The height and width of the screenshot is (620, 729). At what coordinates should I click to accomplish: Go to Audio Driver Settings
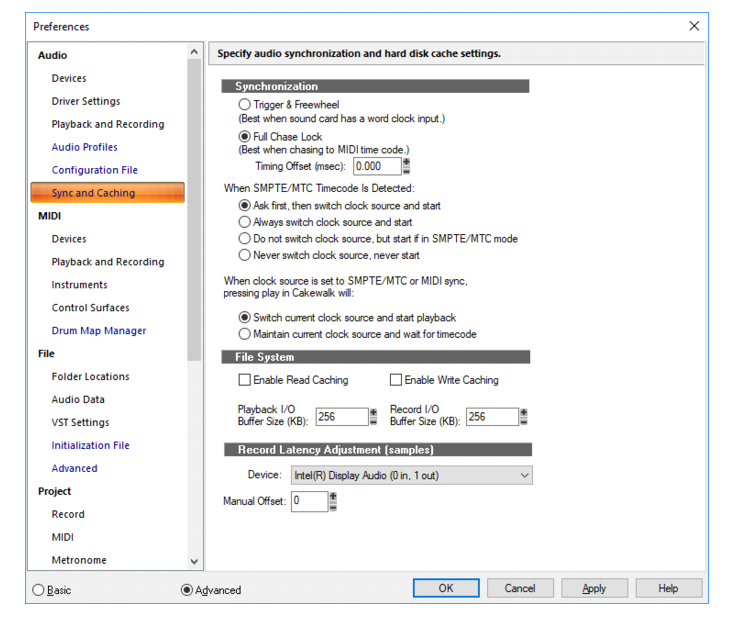point(86,101)
